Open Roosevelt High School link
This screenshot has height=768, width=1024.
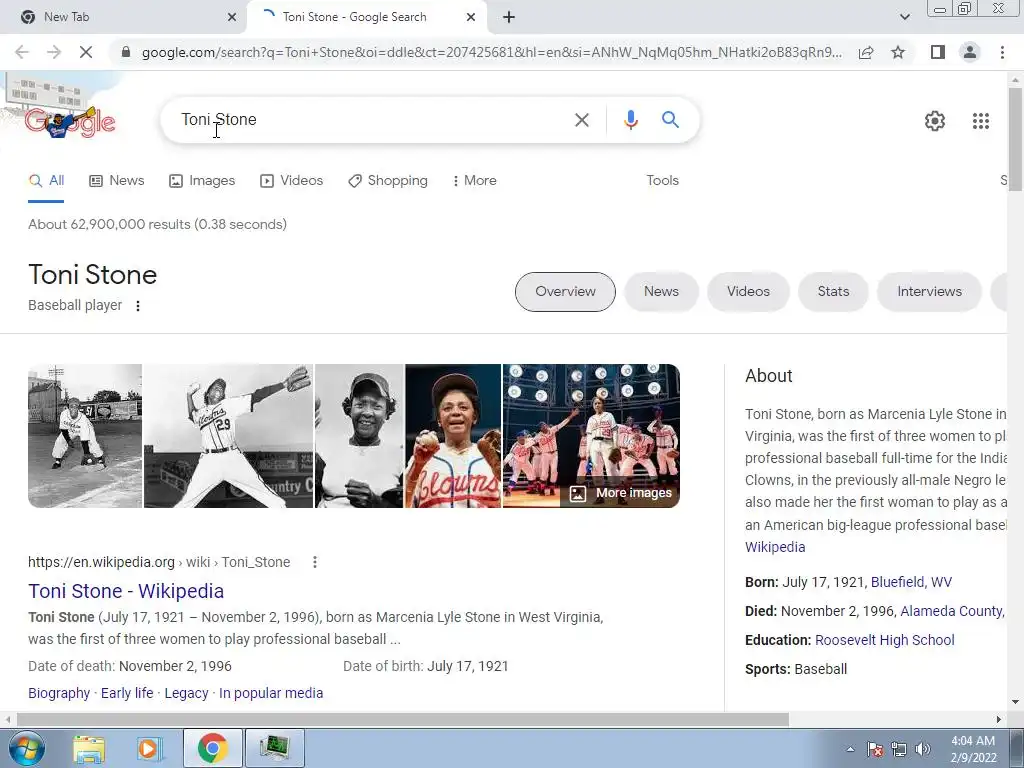point(884,640)
